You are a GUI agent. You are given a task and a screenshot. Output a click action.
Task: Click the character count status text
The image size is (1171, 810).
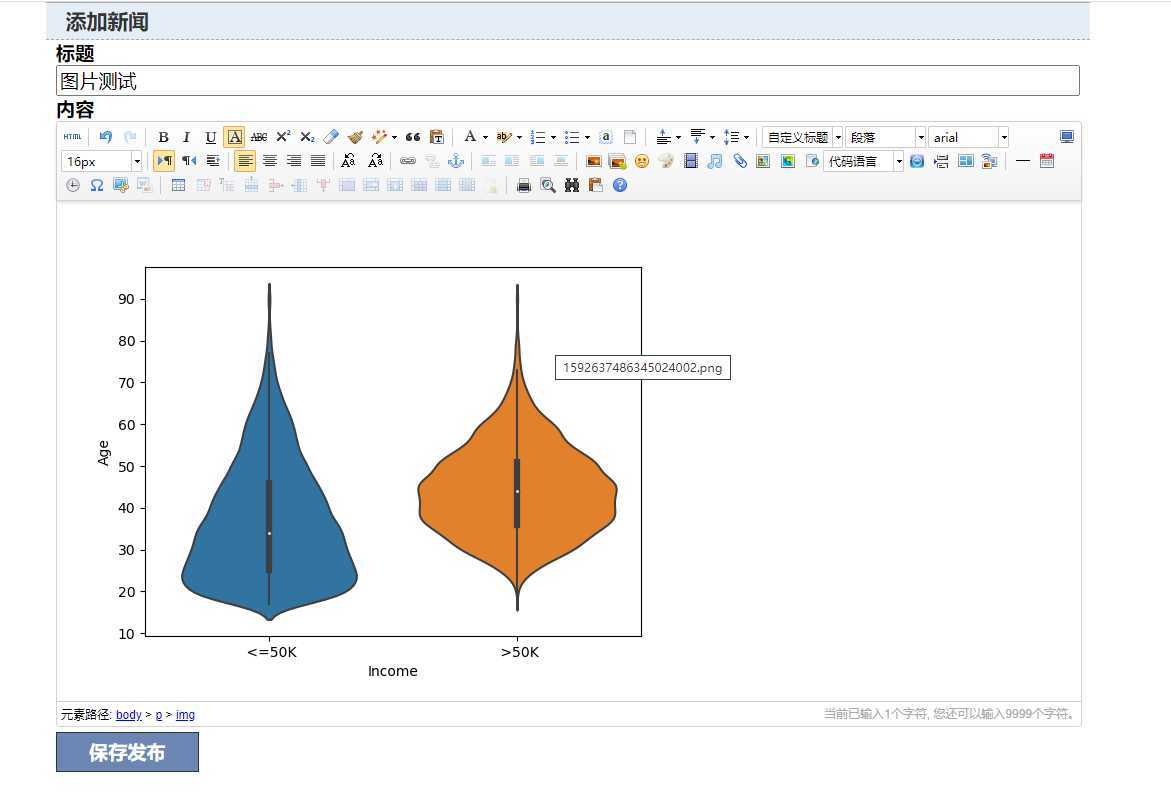(949, 714)
